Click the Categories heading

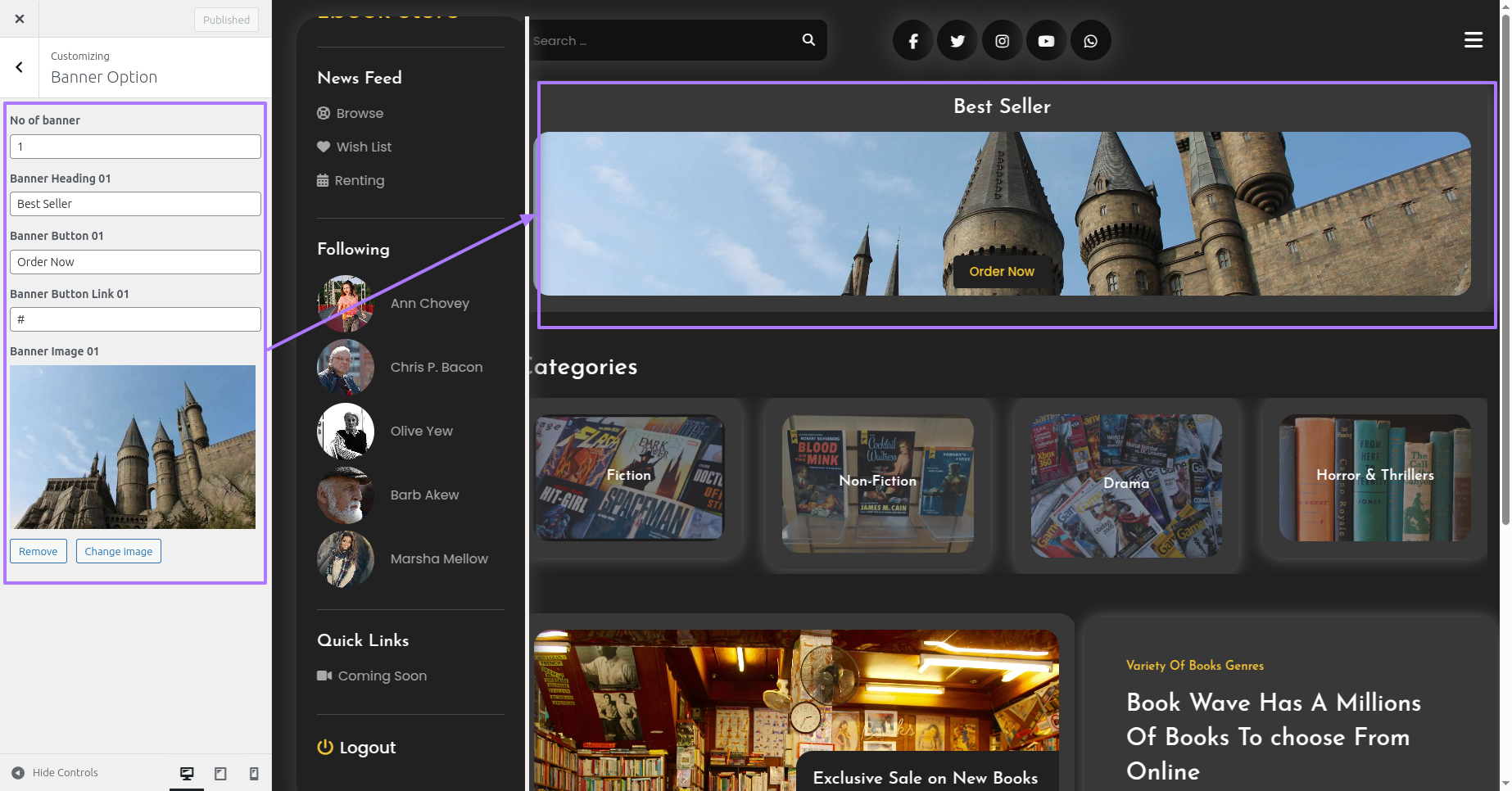582,367
